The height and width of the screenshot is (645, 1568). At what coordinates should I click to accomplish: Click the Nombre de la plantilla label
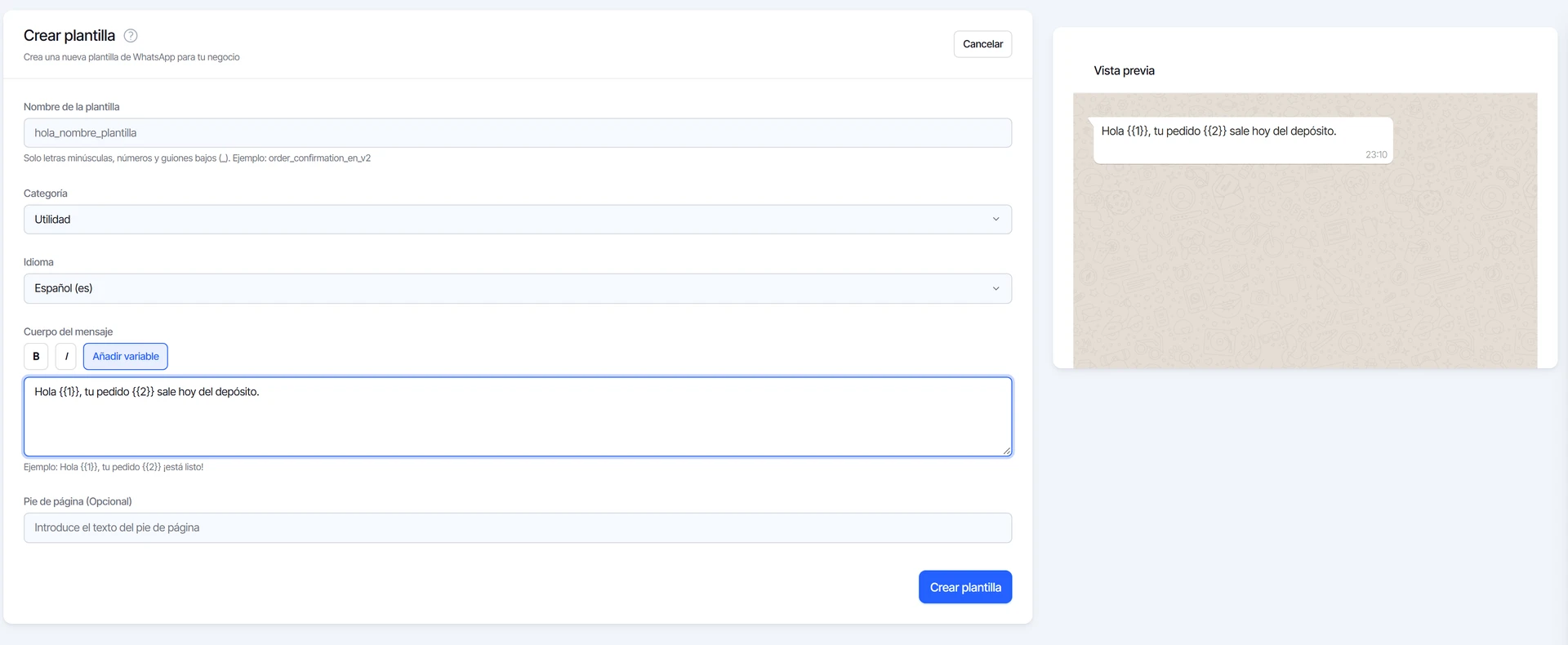[71, 107]
